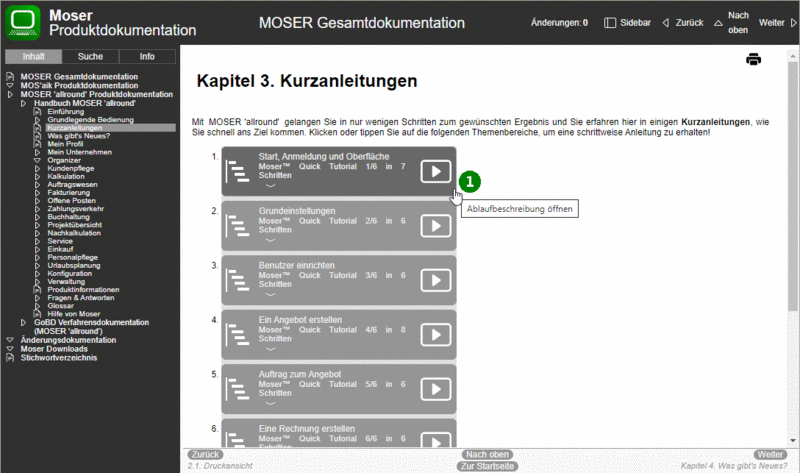
Task: Select Grundlegende Bedienung in tree
Action: 90,119
